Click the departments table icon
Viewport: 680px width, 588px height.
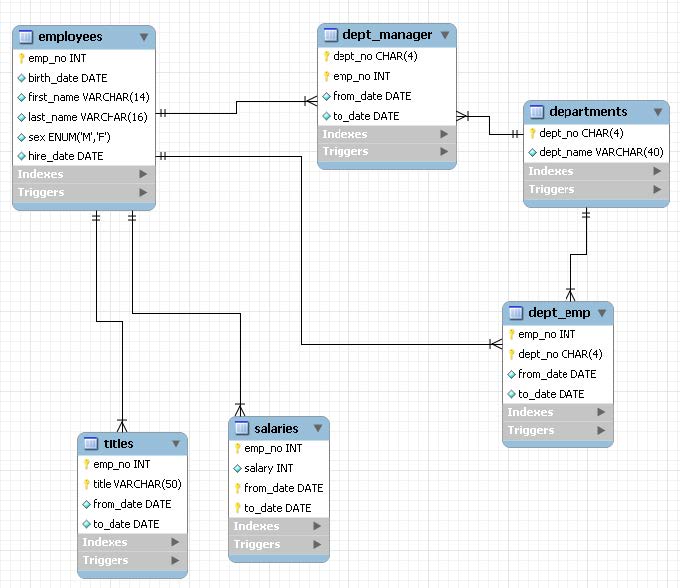tap(536, 112)
